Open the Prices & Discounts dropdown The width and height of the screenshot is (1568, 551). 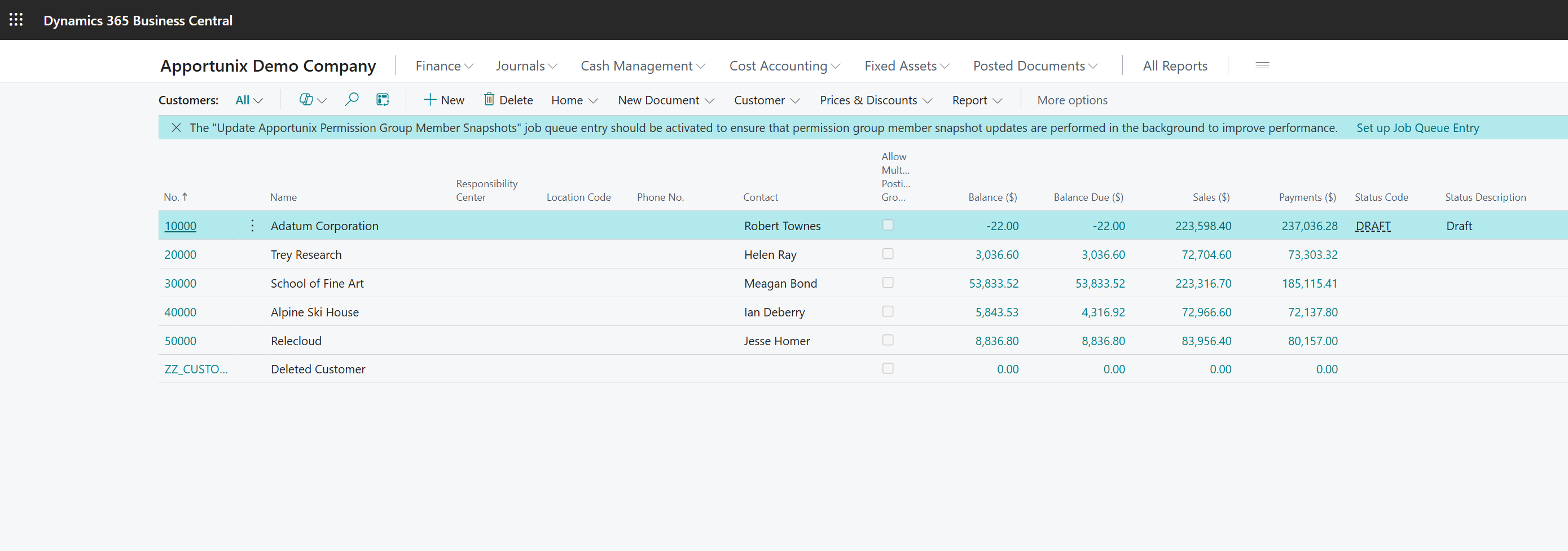(x=875, y=100)
